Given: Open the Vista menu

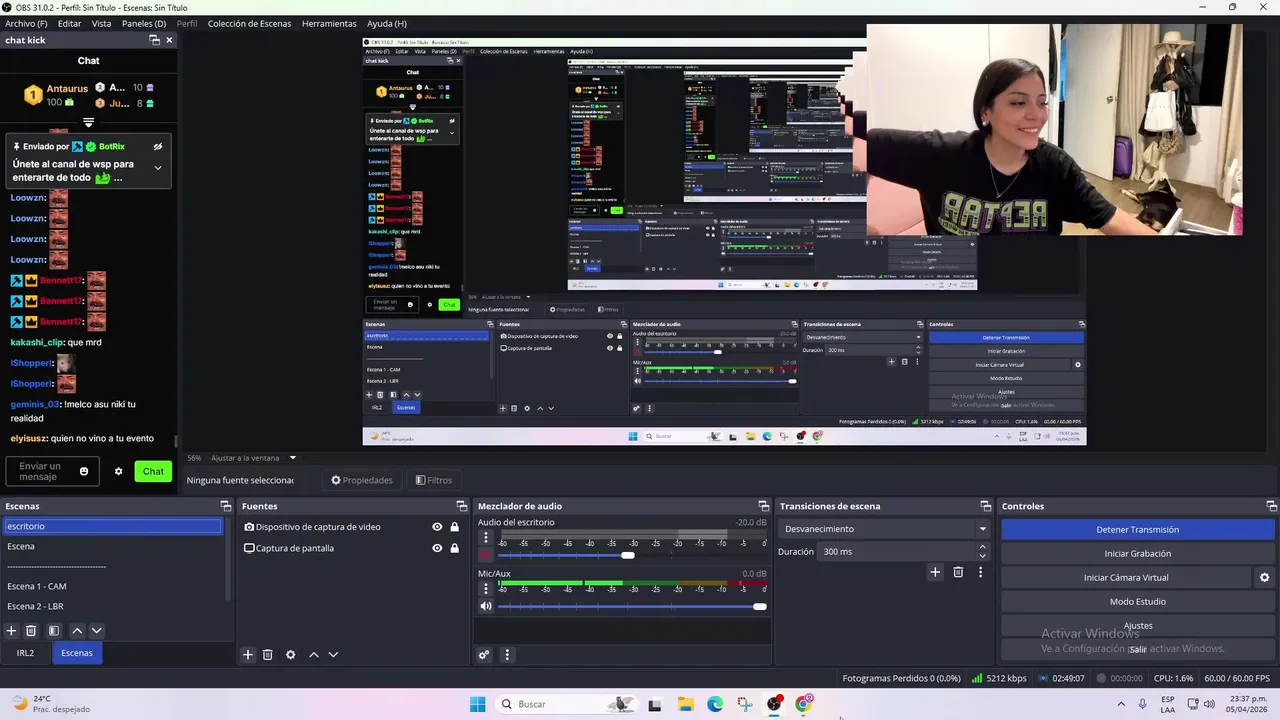Looking at the screenshot, I should [x=101, y=23].
